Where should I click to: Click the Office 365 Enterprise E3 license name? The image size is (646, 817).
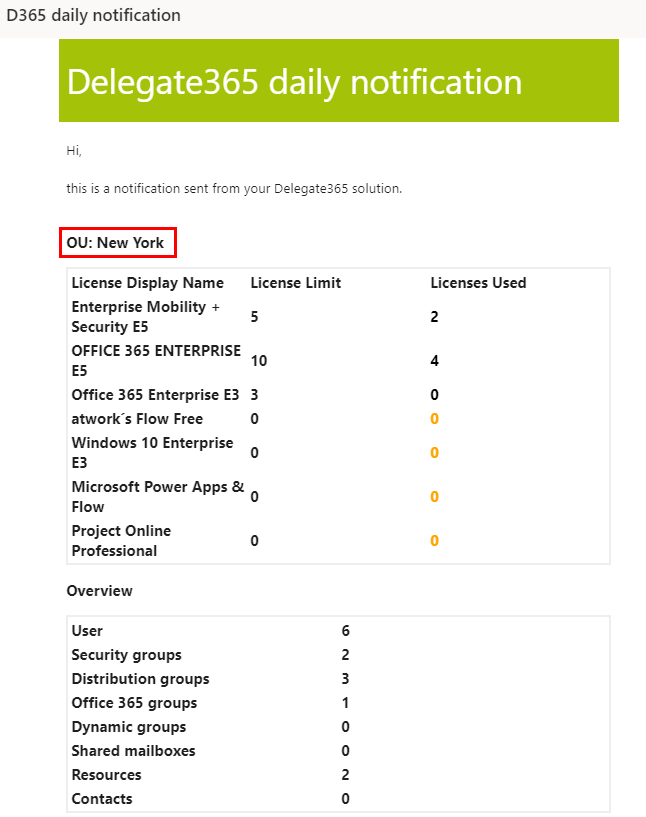pos(155,395)
